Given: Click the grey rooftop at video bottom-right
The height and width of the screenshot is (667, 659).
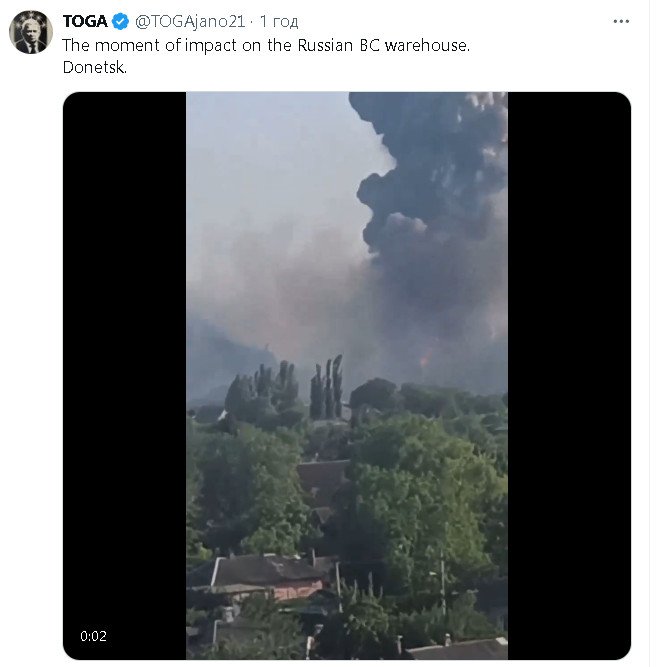Looking at the screenshot, I should 462,649.
